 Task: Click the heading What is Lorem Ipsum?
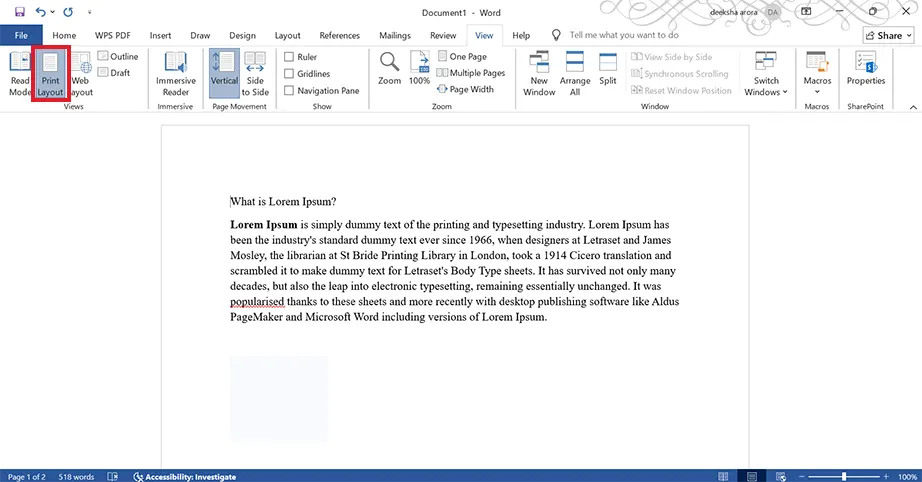(x=283, y=202)
